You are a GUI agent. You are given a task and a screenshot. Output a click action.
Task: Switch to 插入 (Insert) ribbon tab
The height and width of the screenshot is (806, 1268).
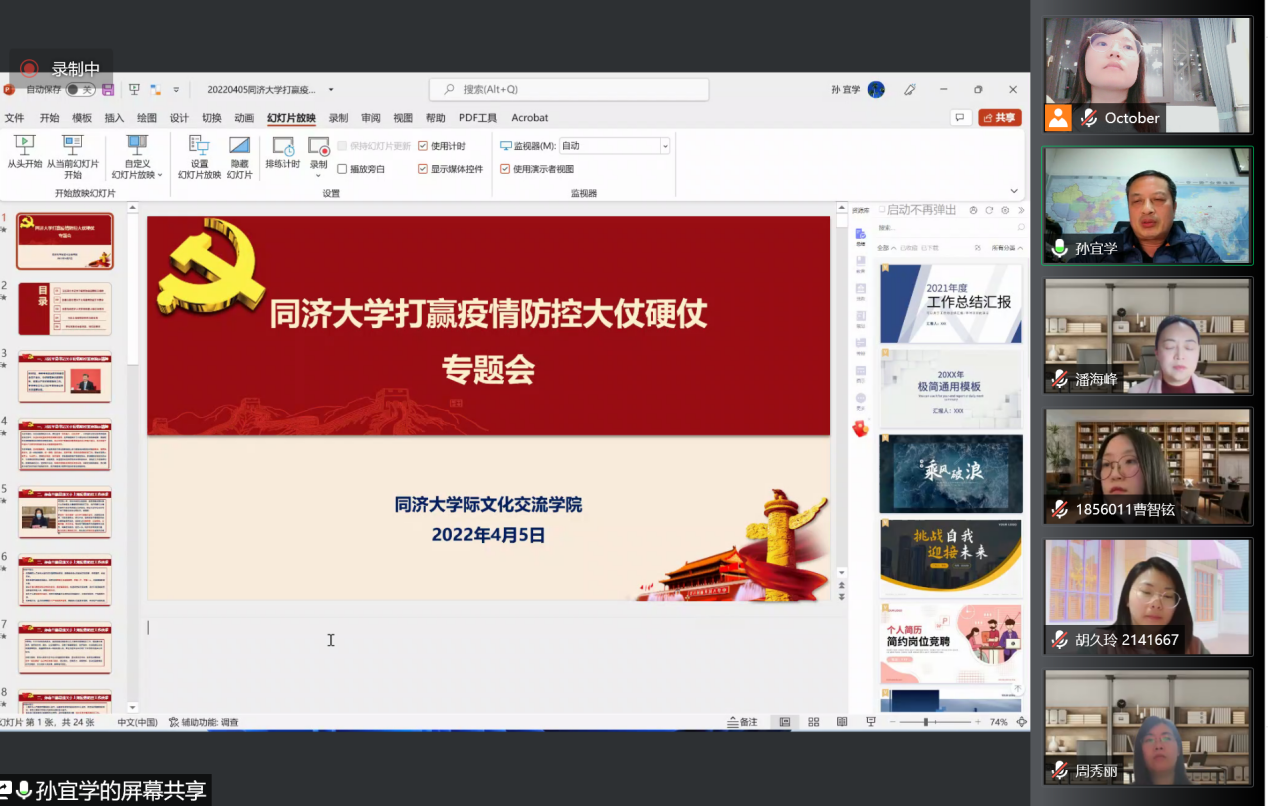point(114,118)
